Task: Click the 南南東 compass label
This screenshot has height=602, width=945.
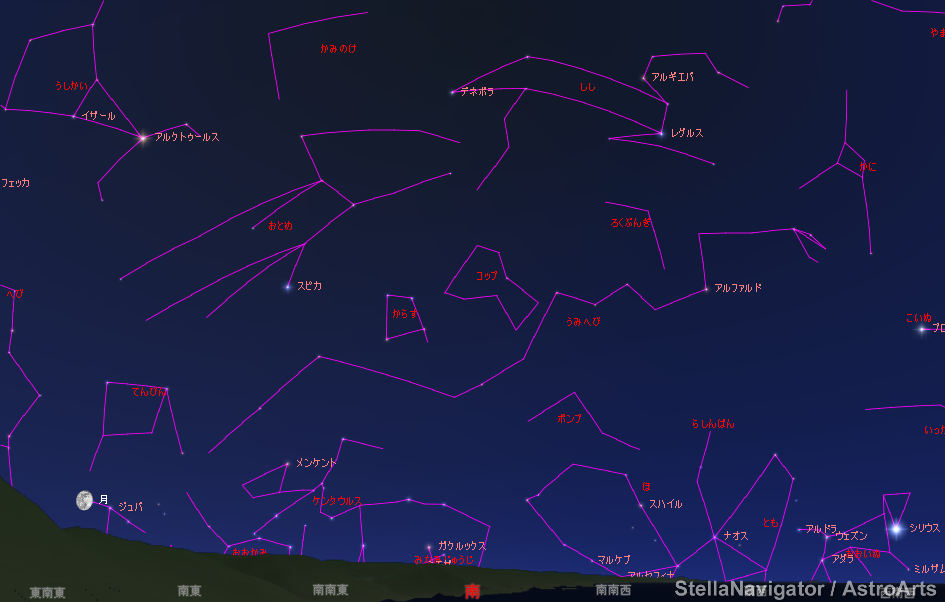Action: point(330,590)
